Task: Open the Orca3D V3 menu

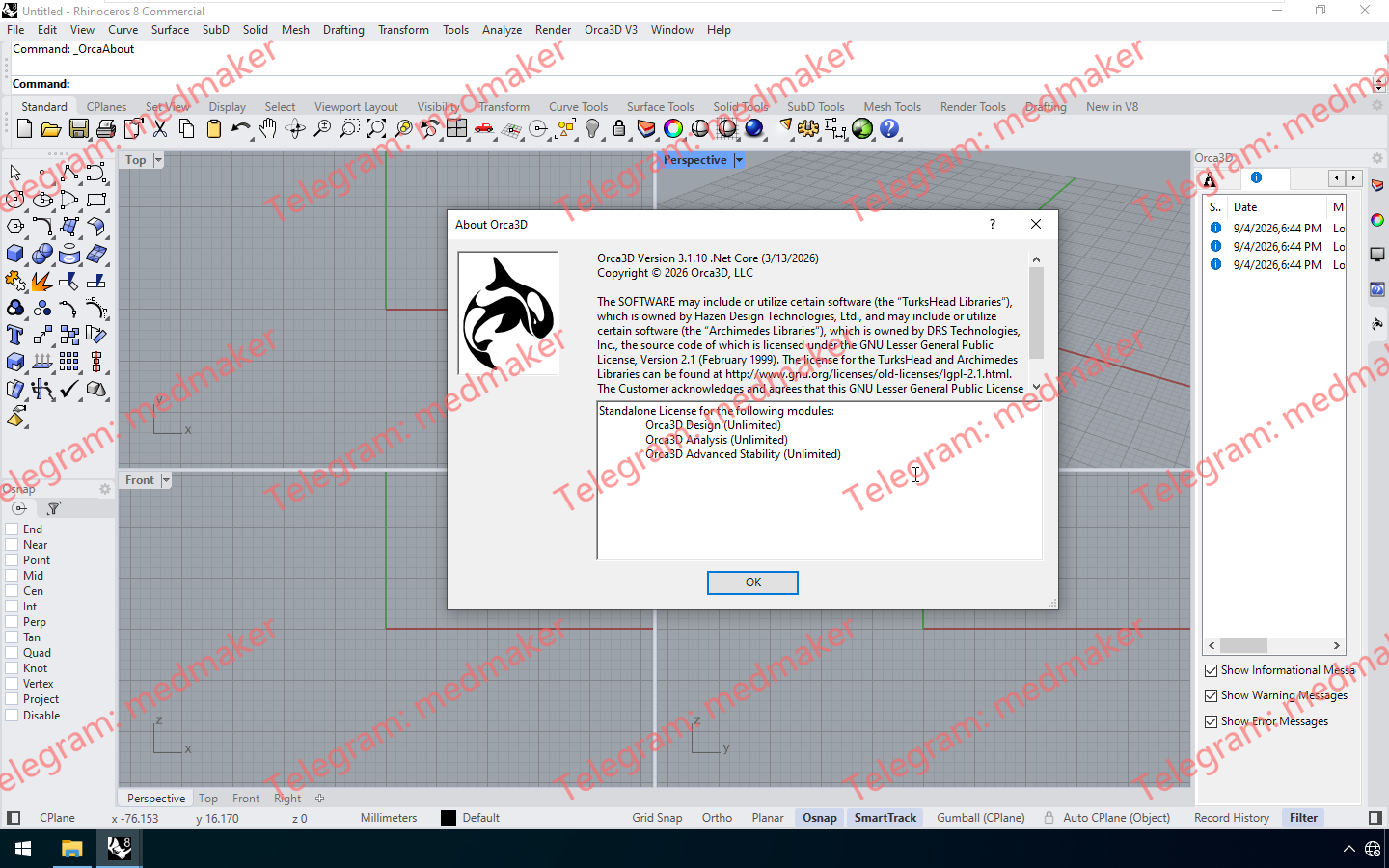Action: pyautogui.click(x=611, y=30)
